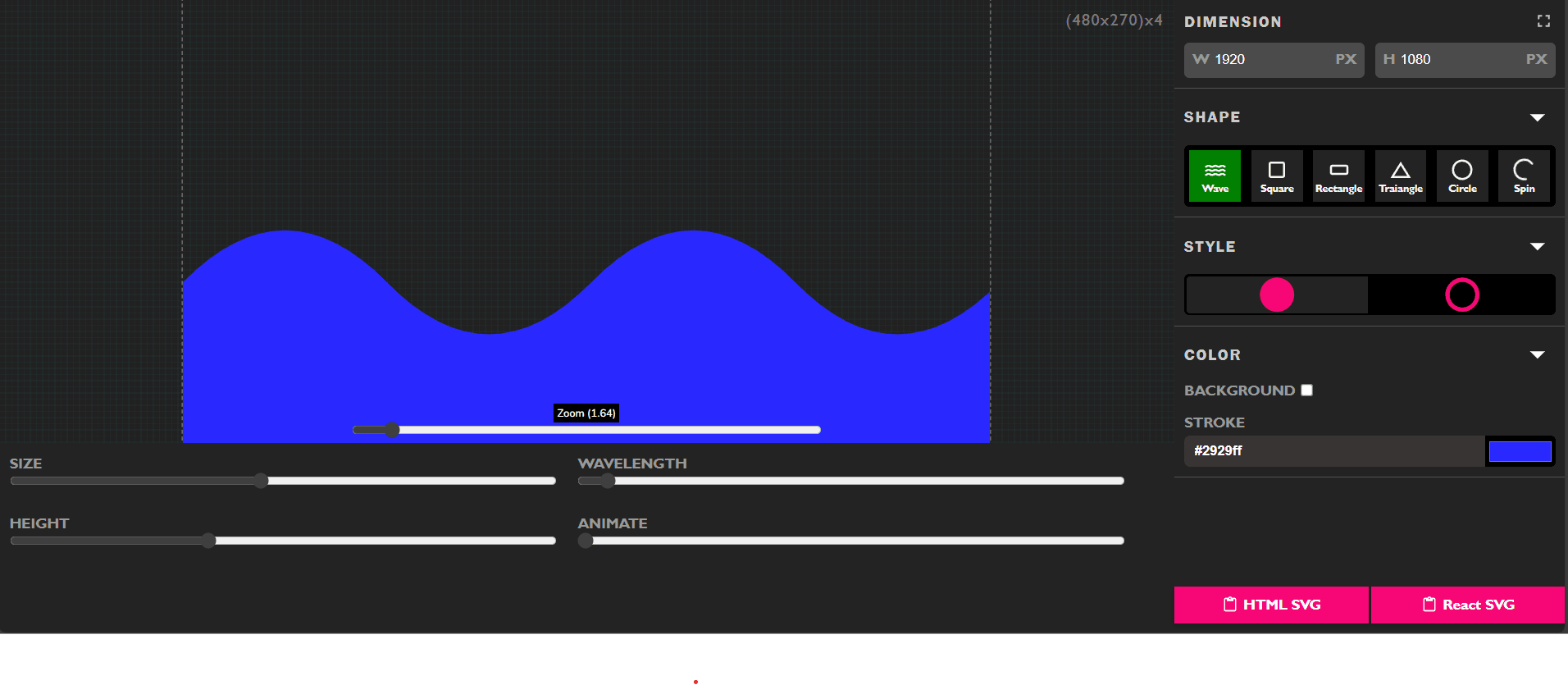The image size is (1568, 685).
Task: Collapse the Color section
Action: pos(1538,354)
